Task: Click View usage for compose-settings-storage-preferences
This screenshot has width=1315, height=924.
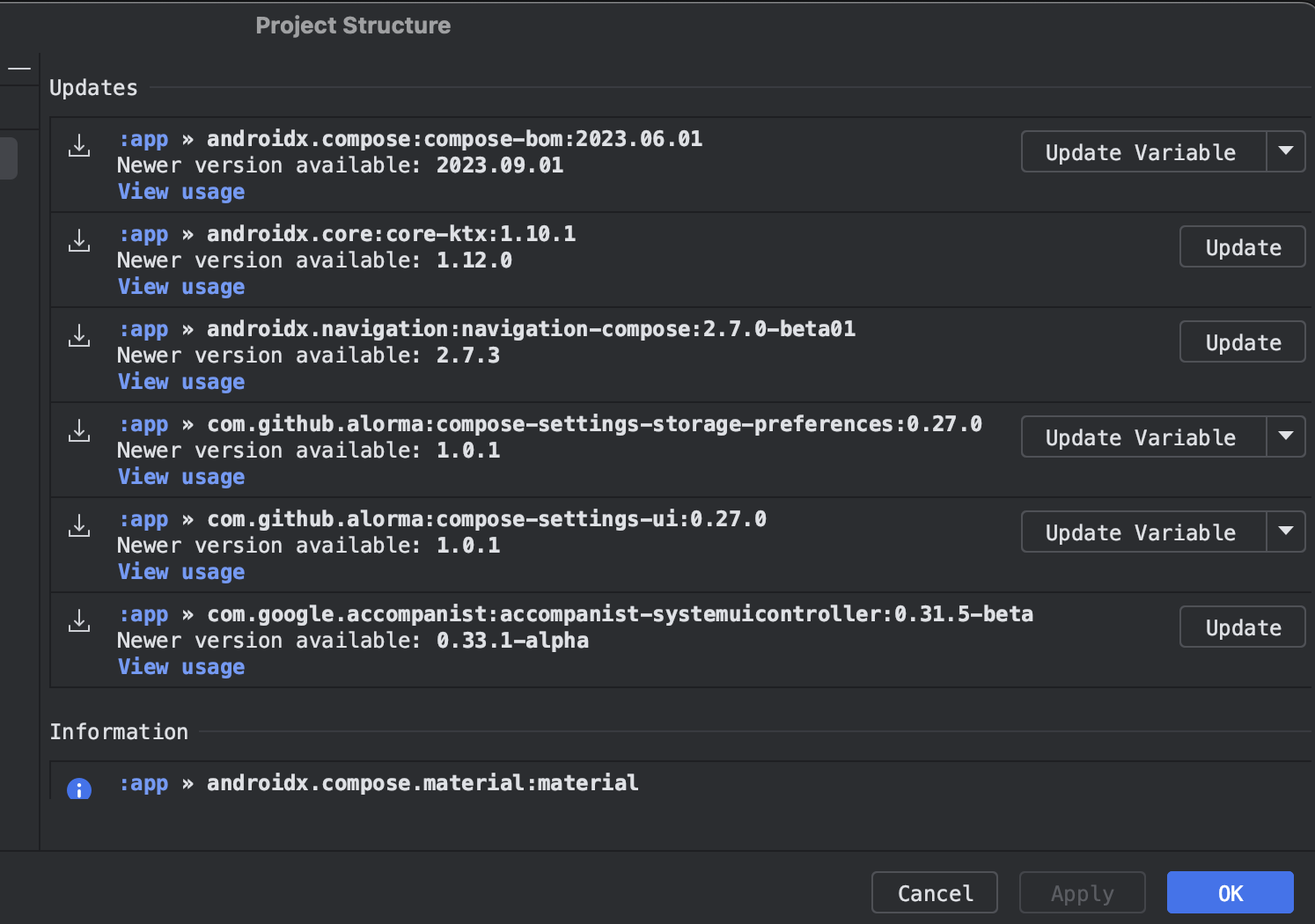Action: coord(181,477)
